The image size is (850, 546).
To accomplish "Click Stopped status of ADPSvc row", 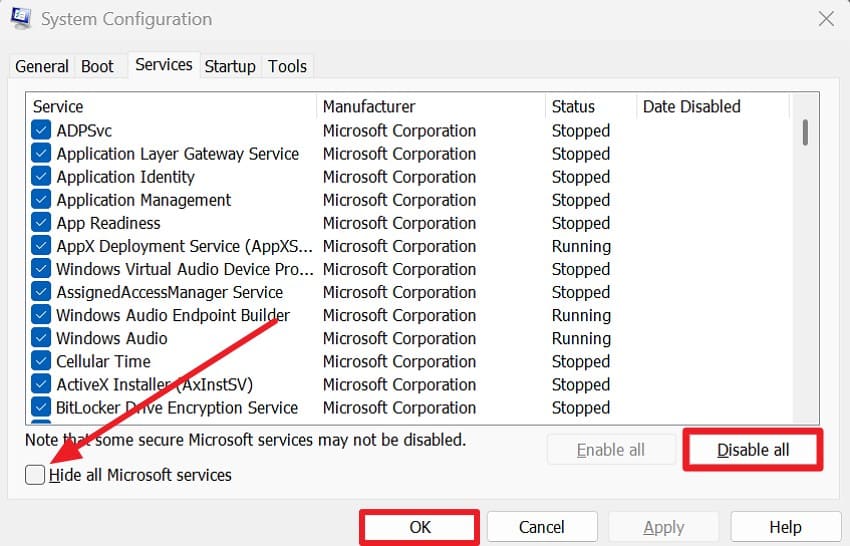I will 581,131.
